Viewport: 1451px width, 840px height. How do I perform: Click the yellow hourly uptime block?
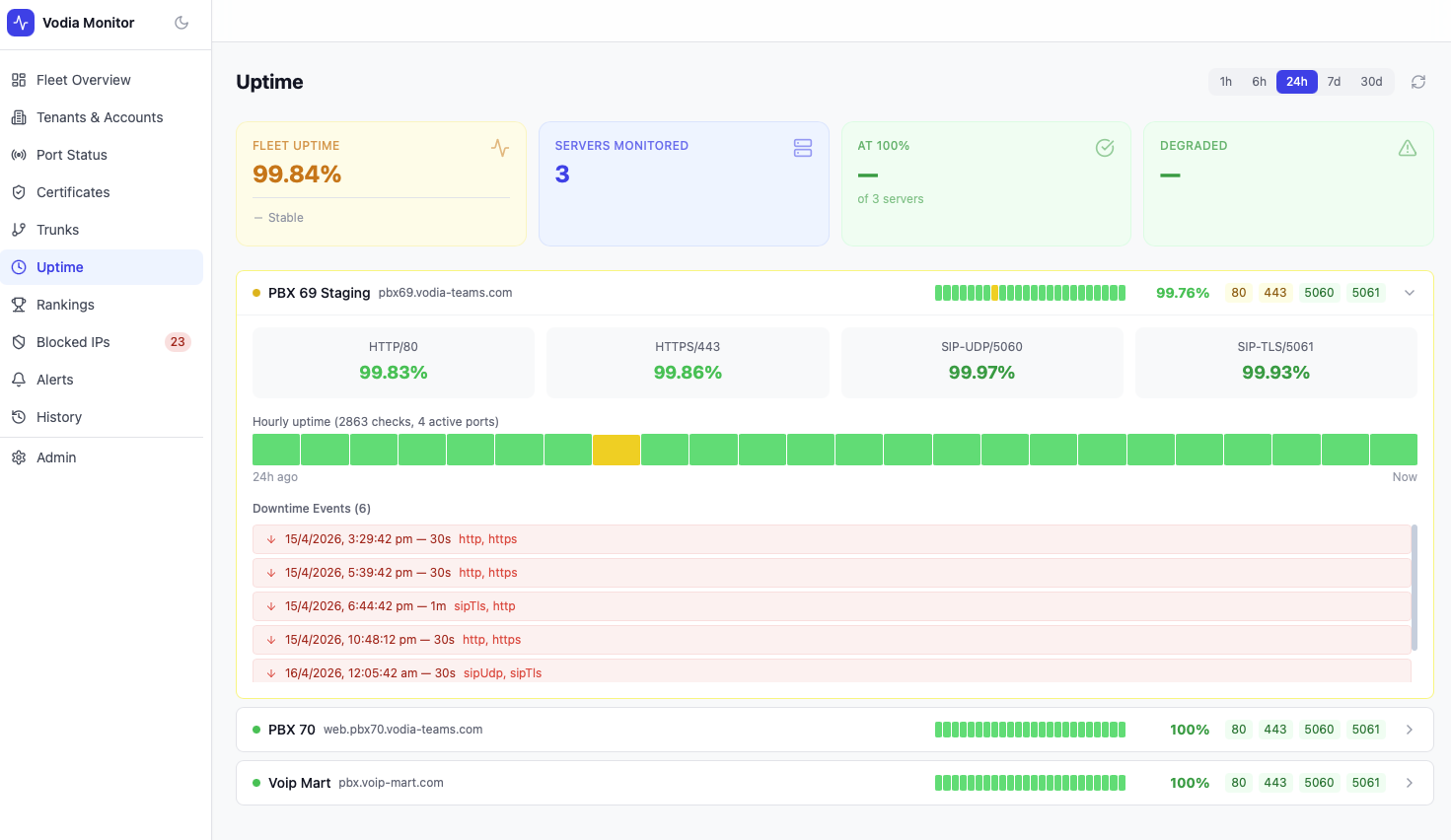[x=617, y=450]
